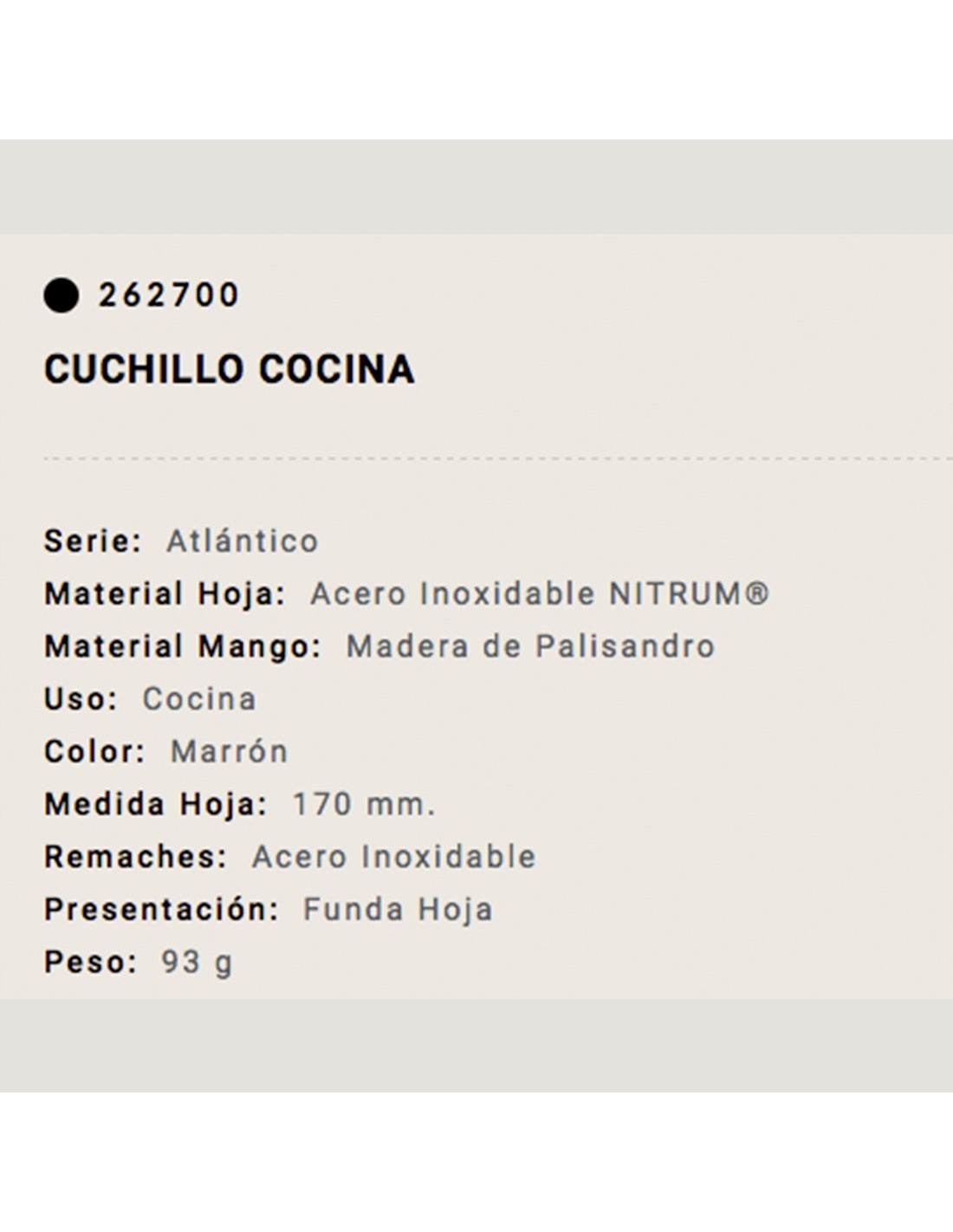The height and width of the screenshot is (1232, 953).
Task: Select the Funda Hoja value
Action: (x=398, y=910)
